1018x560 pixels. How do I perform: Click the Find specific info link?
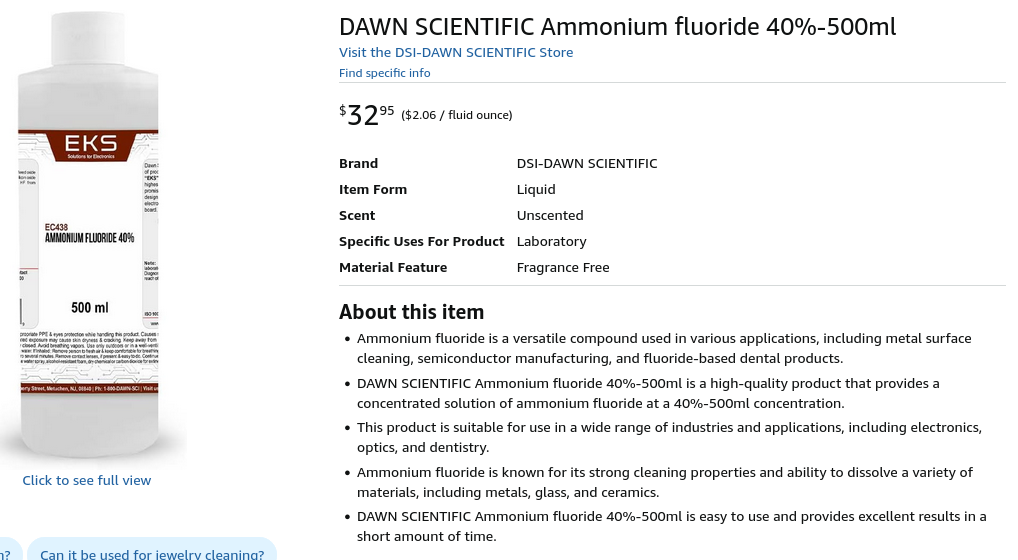[x=384, y=73]
